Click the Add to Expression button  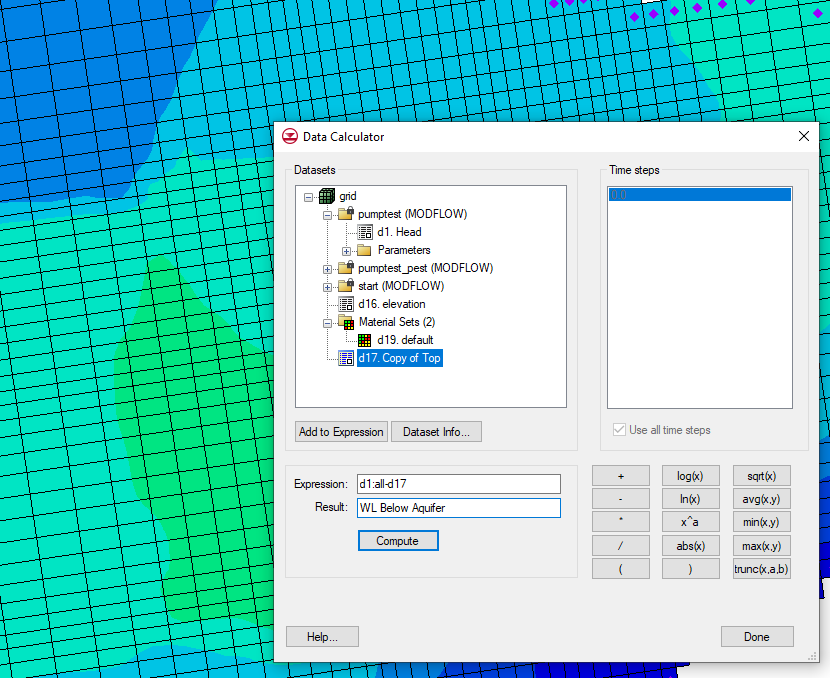click(x=341, y=432)
